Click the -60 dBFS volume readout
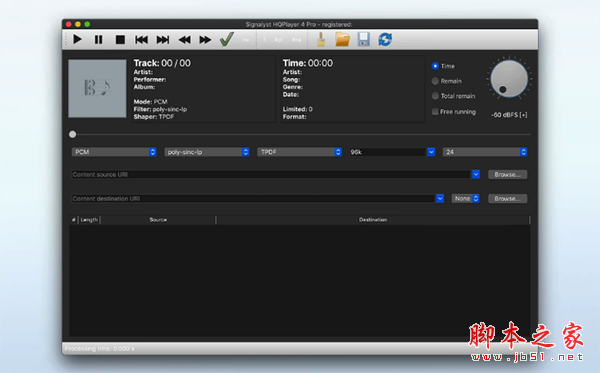The height and width of the screenshot is (373, 600). [509, 115]
